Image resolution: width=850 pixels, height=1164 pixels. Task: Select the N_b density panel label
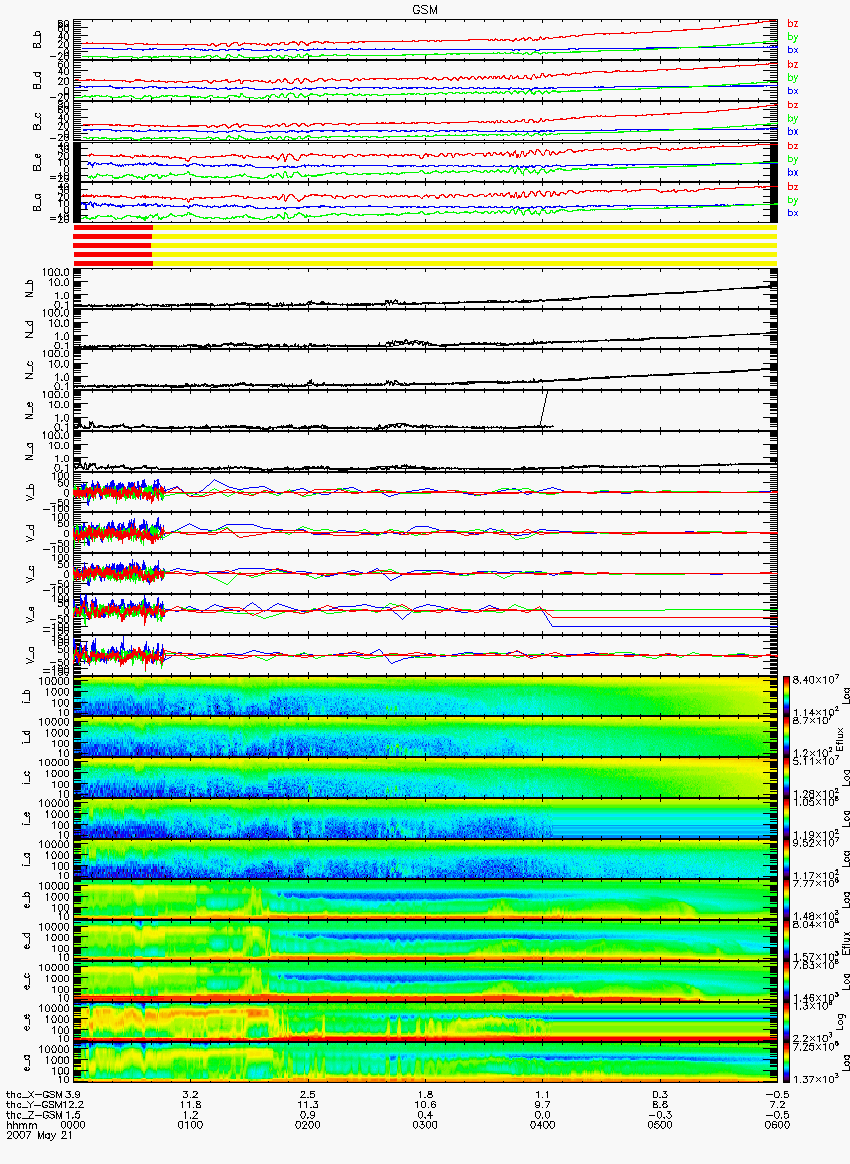[x=30, y=288]
